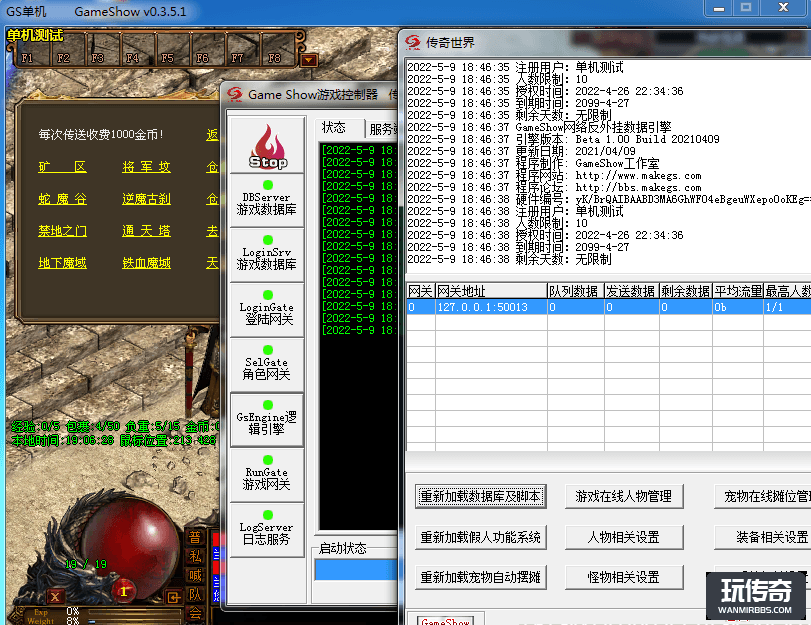Click the 传奇世界 window title icon
The width and height of the screenshot is (811, 625).
[x=413, y=42]
